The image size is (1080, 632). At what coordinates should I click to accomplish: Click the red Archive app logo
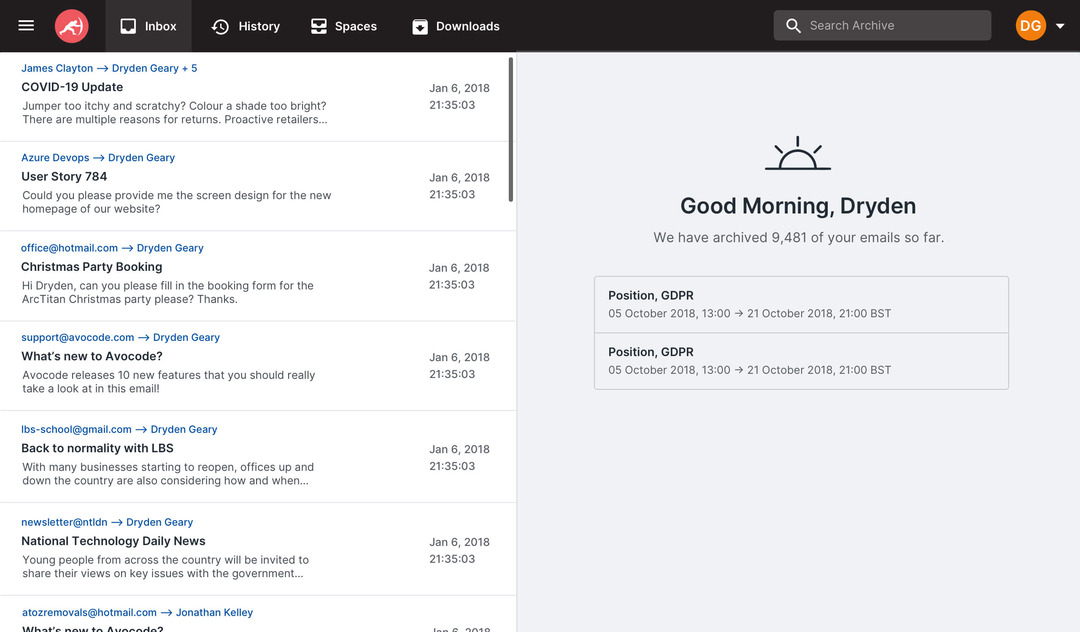click(x=71, y=26)
